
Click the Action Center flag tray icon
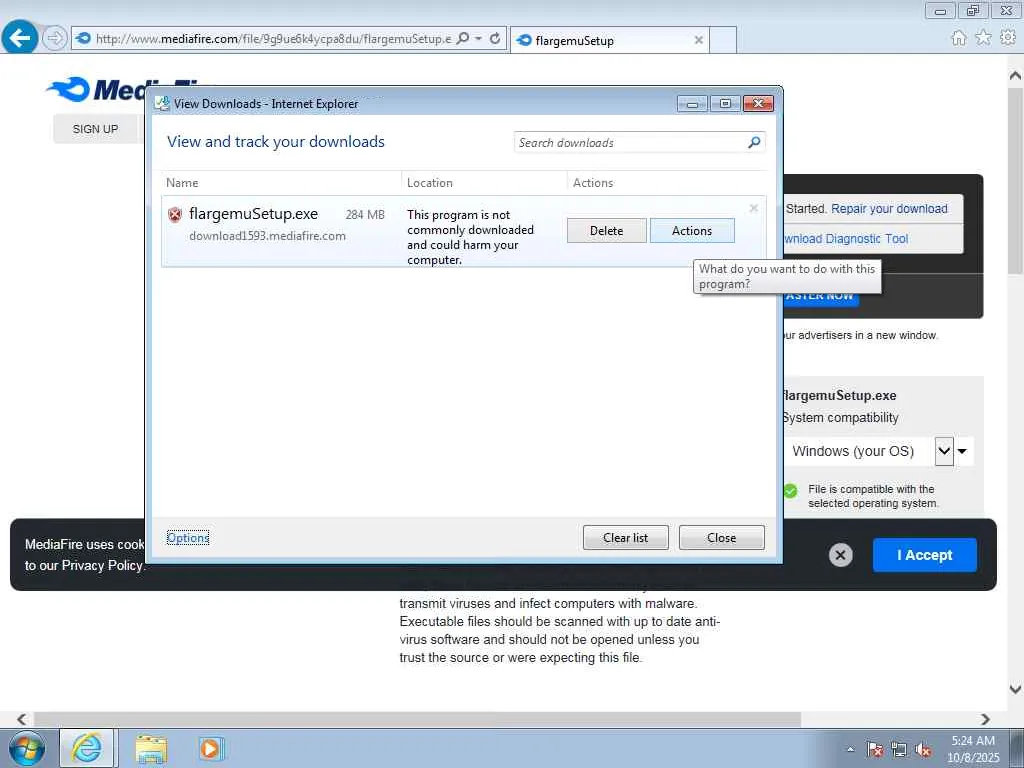click(x=874, y=750)
